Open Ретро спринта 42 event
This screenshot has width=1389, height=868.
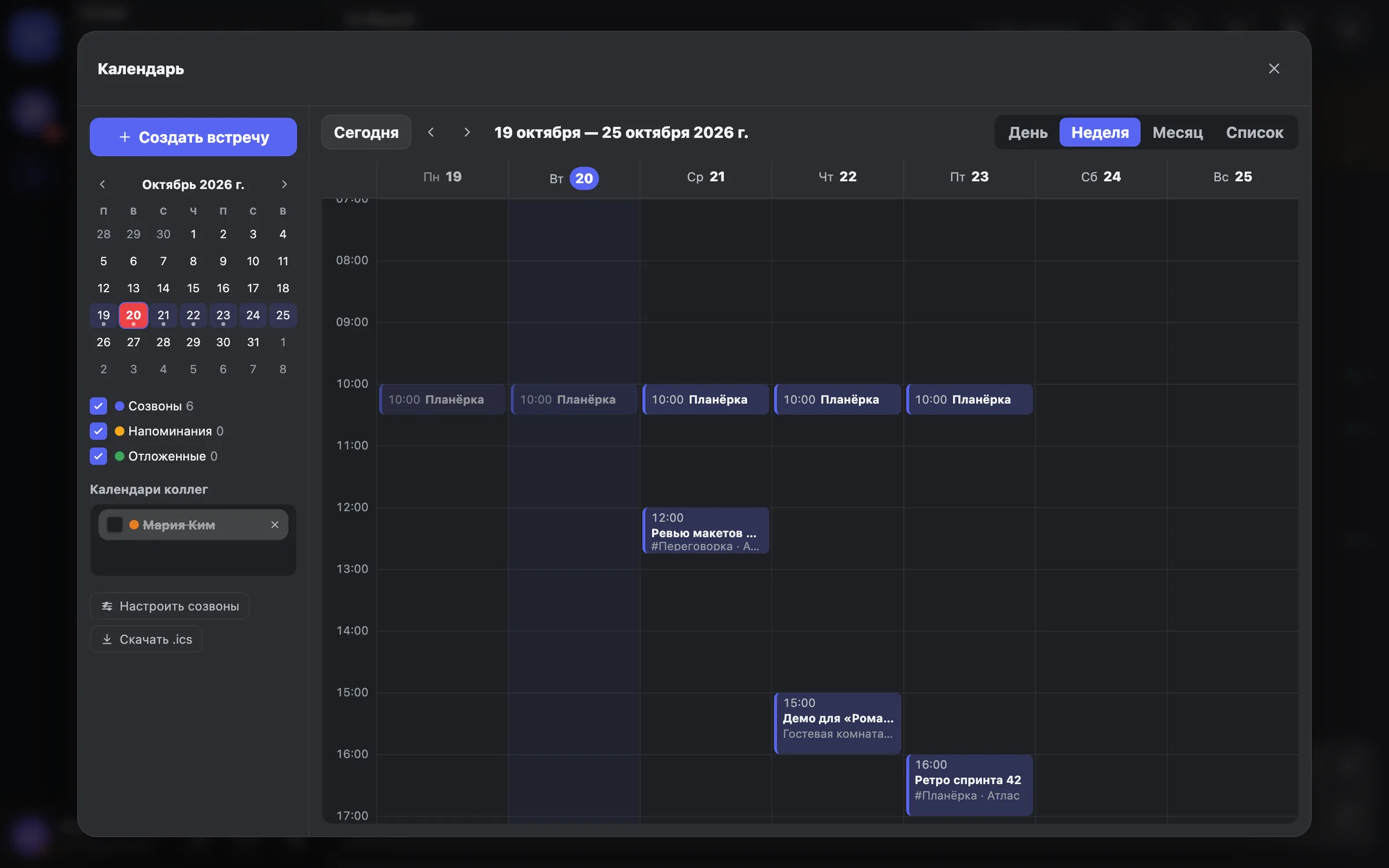[x=969, y=785]
